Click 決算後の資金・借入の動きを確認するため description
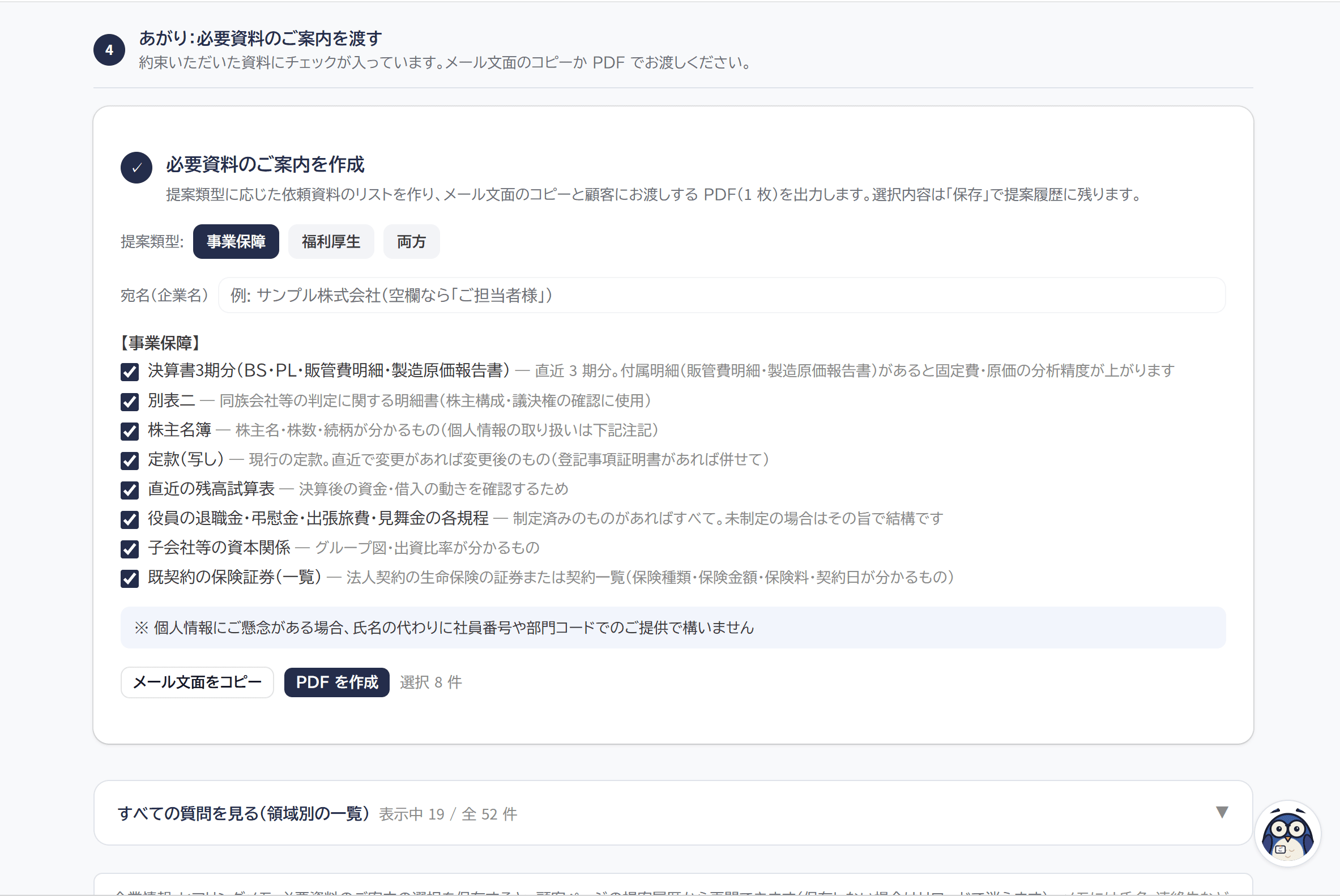This screenshot has width=1340, height=896. [x=433, y=489]
